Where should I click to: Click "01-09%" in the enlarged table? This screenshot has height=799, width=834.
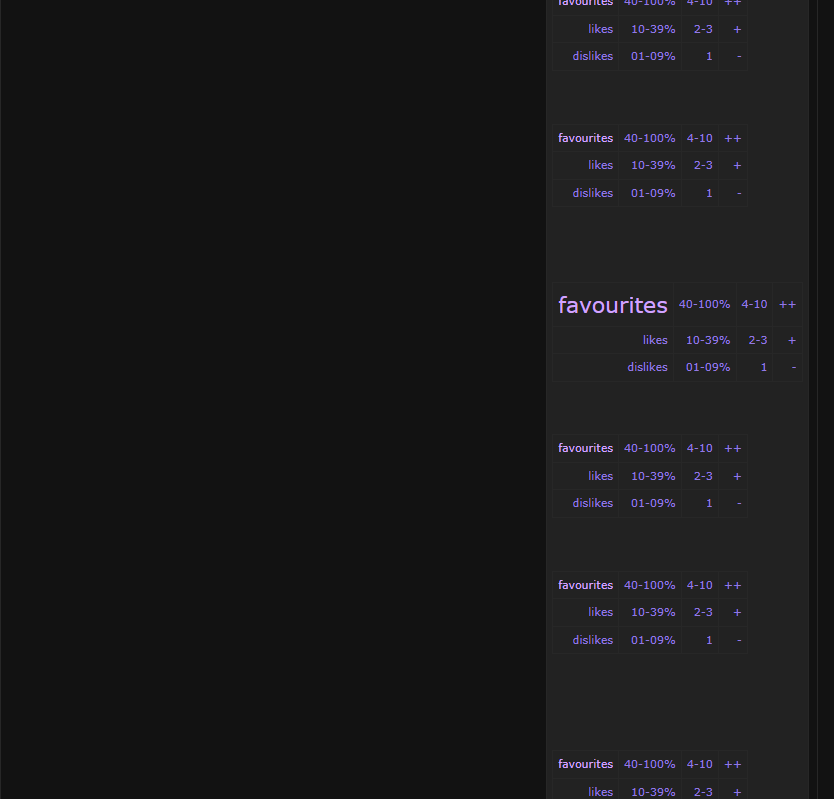click(707, 367)
